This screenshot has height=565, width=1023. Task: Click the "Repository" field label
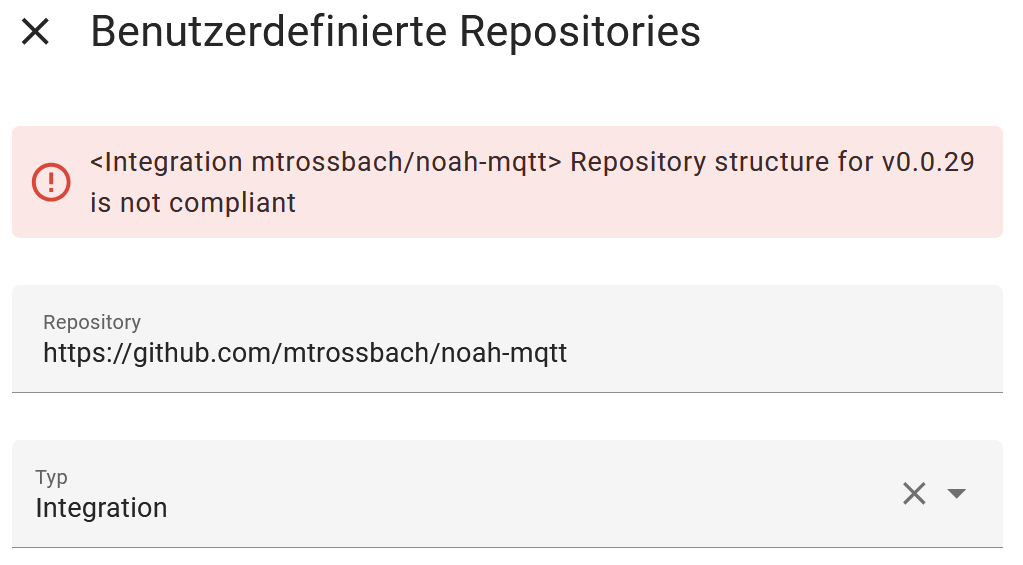[x=92, y=322]
